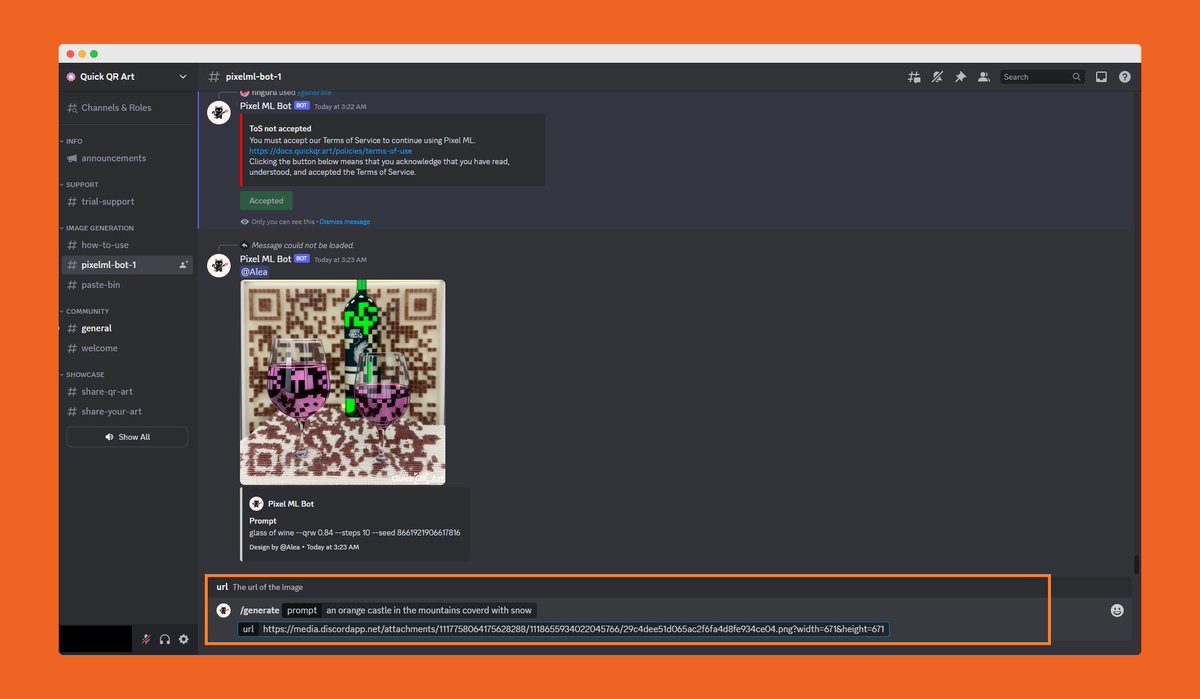Open the Threads icon in the toolbar
The width and height of the screenshot is (1200, 699).
[x=914, y=77]
